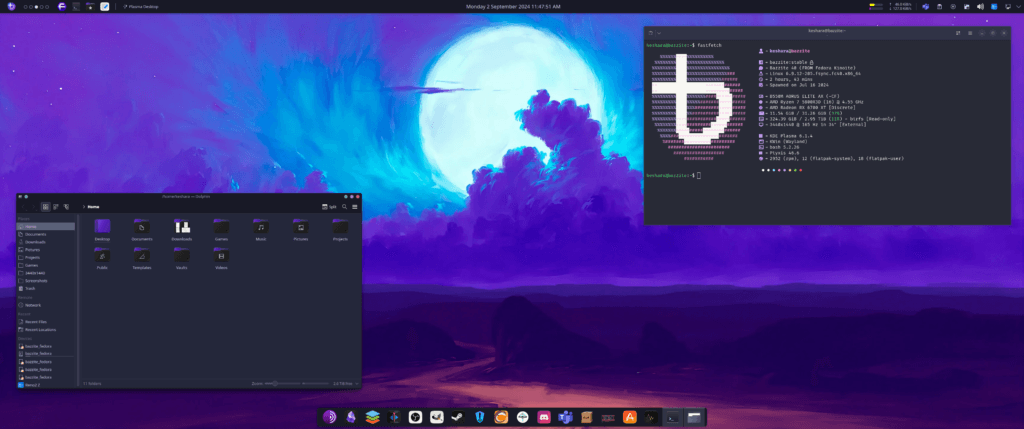
Task: Click the Plasma Desktop label in top panel
Action: 142,7
